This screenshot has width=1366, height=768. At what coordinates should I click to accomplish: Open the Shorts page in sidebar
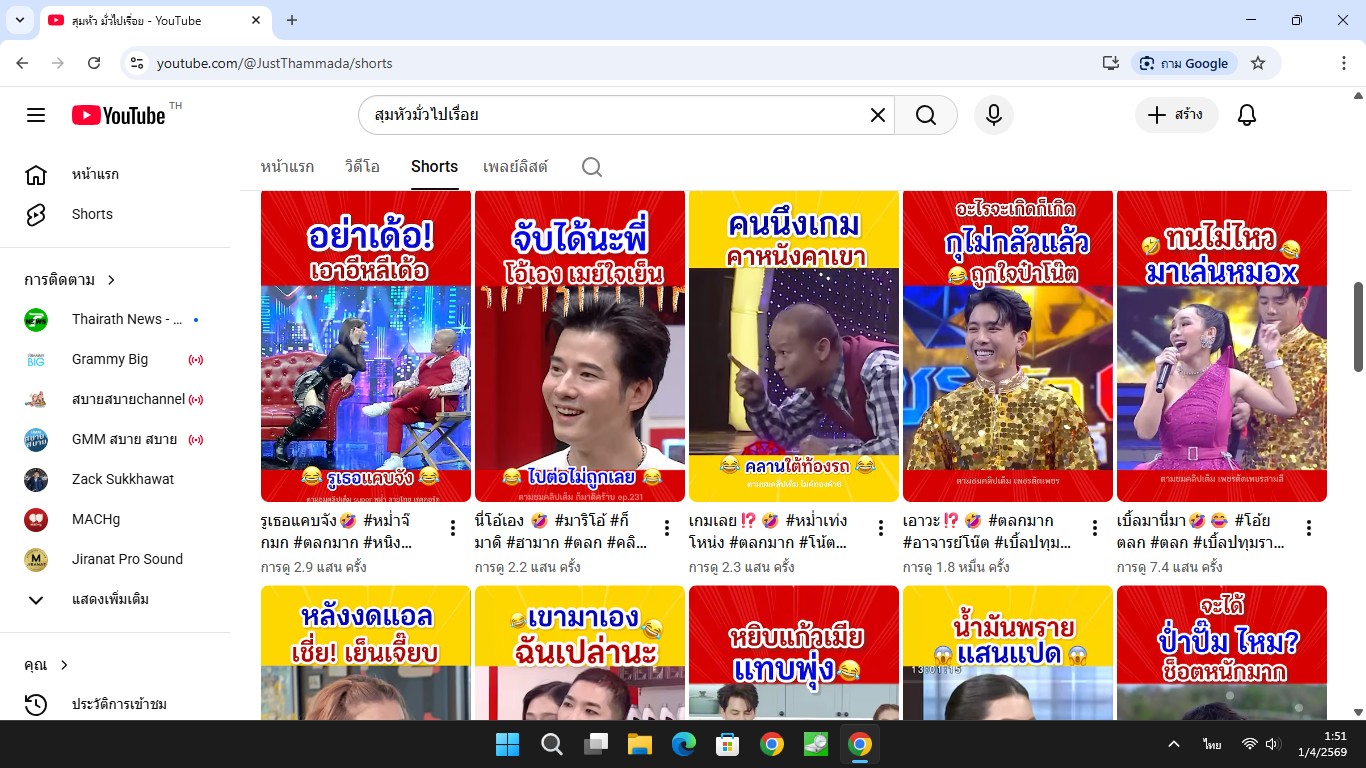click(92, 214)
